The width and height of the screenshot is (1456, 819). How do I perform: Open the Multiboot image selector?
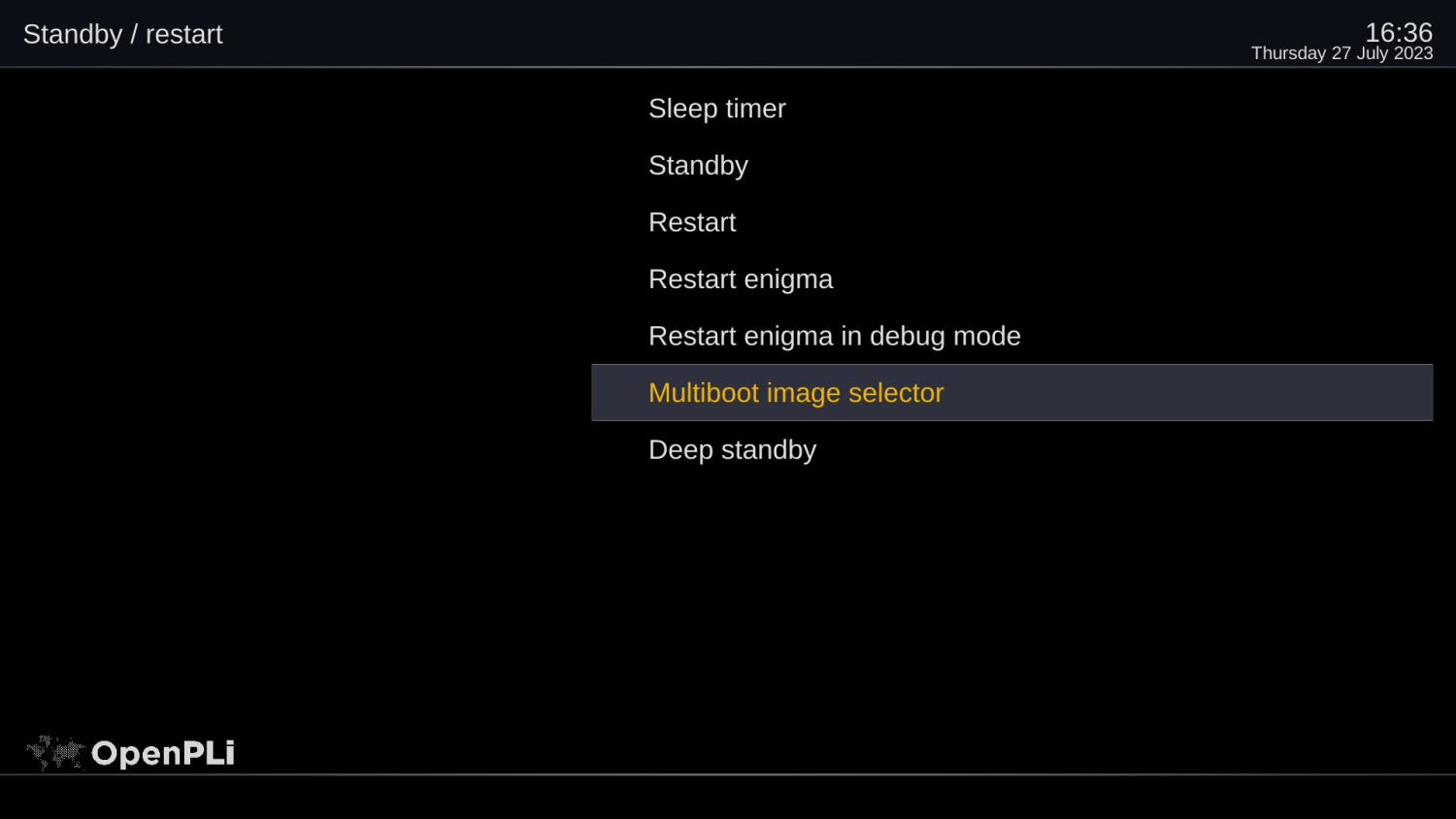796,393
